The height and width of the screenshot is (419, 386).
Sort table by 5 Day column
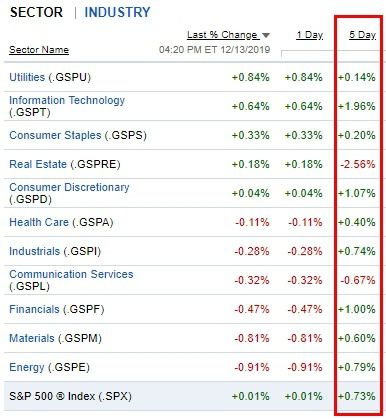(x=362, y=35)
